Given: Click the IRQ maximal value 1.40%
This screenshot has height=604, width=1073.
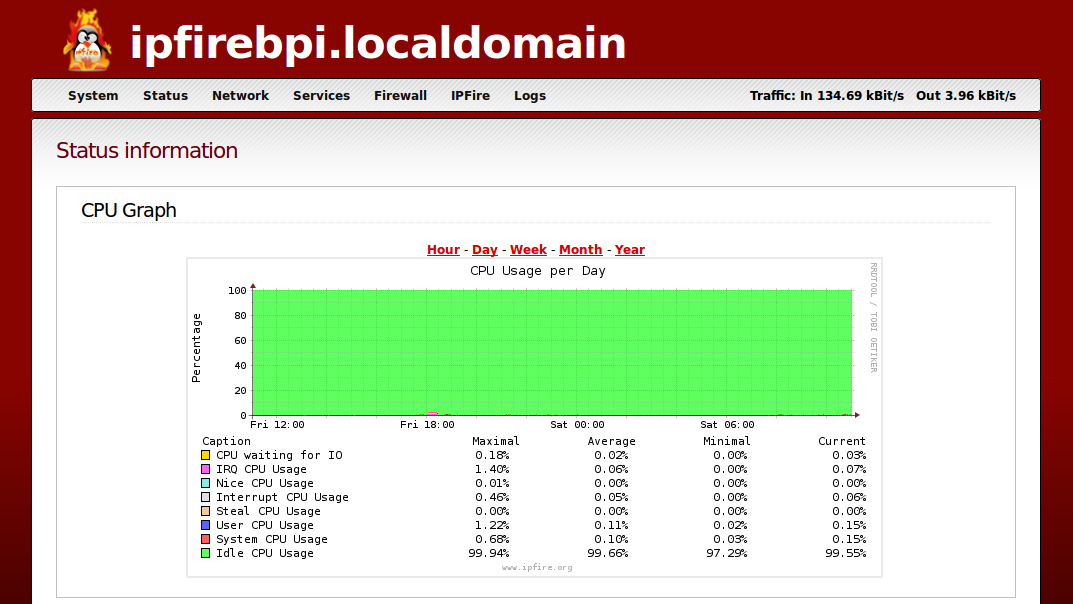Looking at the screenshot, I should pos(492,469).
